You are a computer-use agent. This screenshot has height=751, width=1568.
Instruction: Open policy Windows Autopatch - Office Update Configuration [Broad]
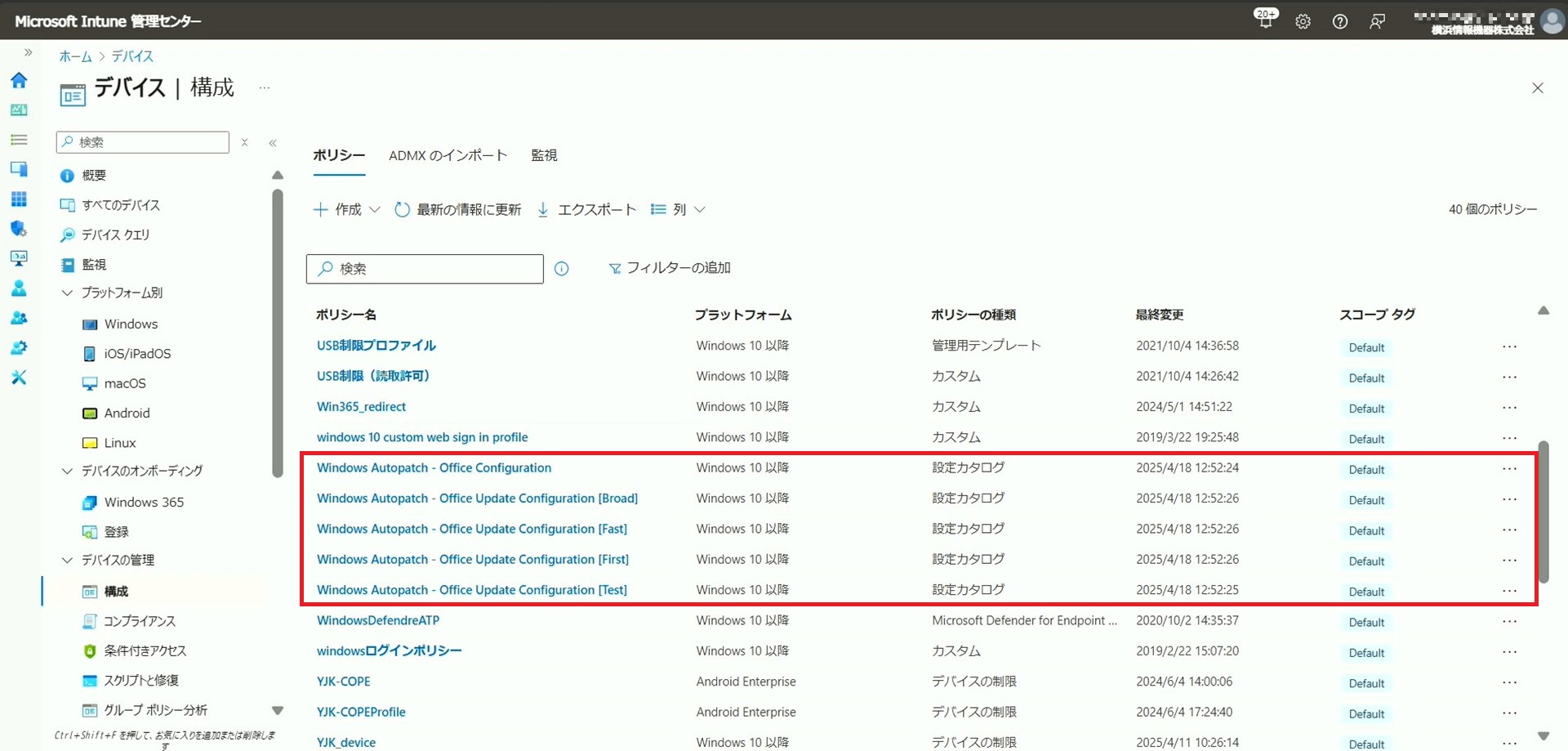[x=477, y=498]
